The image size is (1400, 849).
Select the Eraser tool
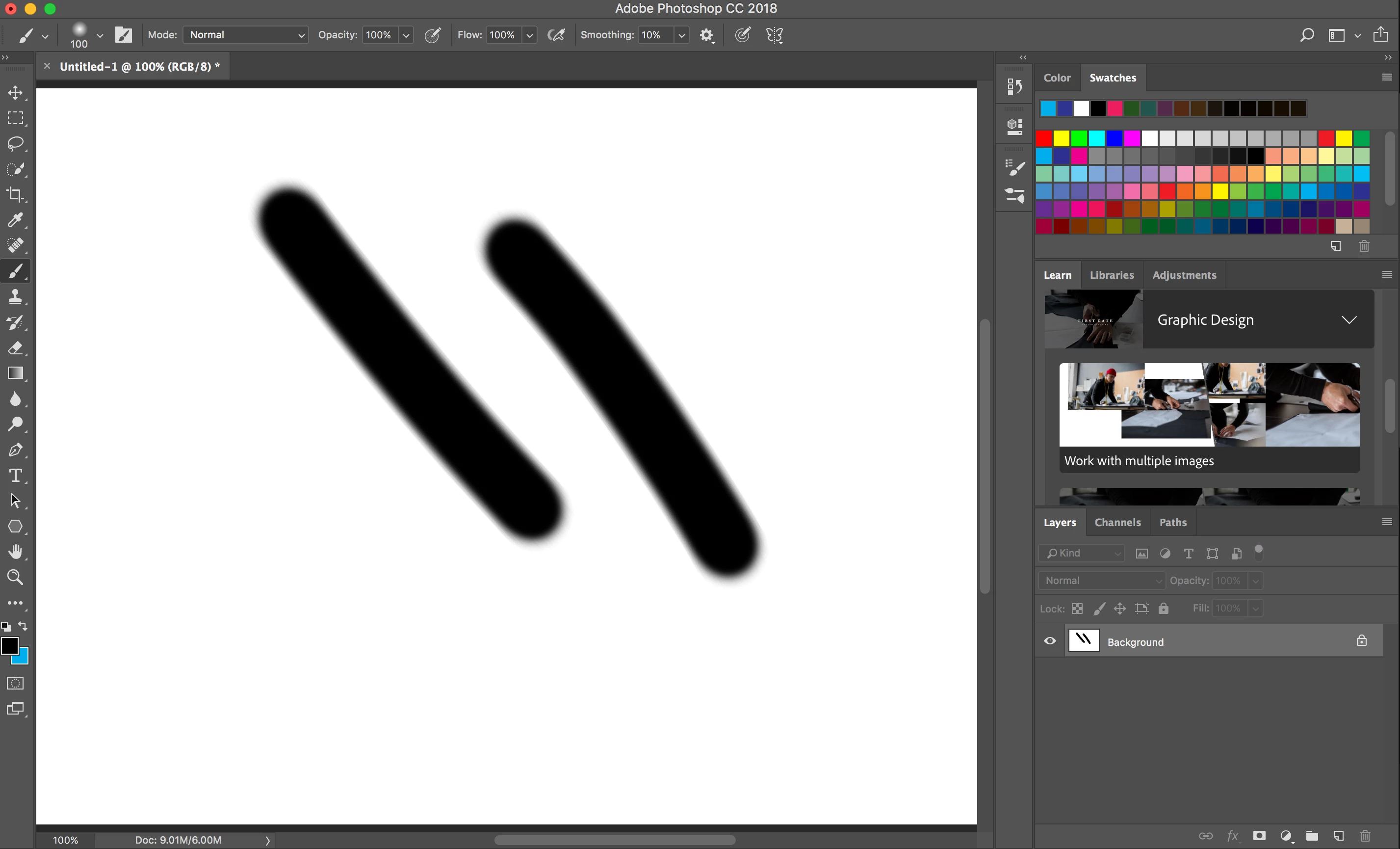pyautogui.click(x=15, y=348)
